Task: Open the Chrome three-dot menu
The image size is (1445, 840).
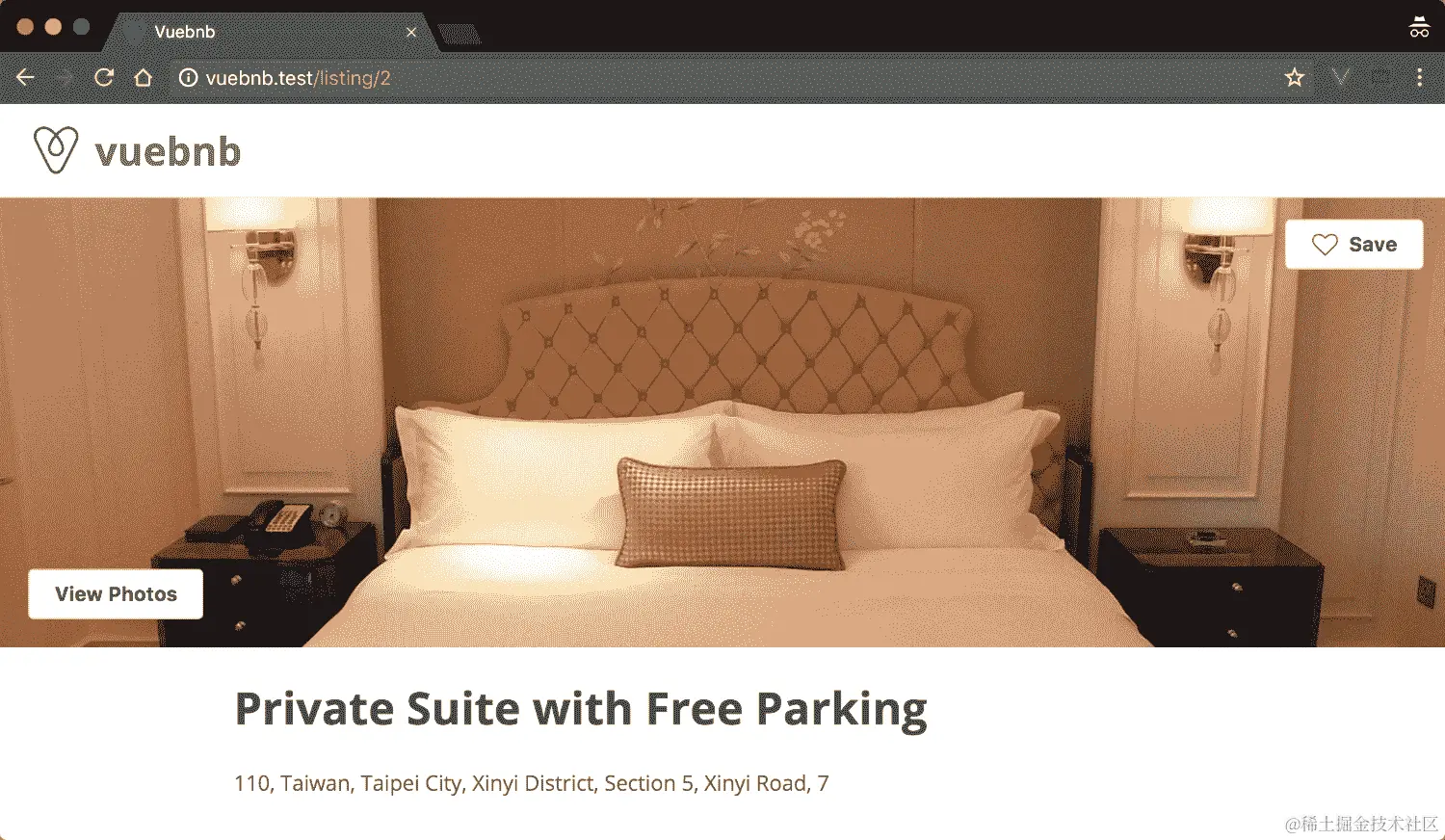Action: pos(1419,77)
